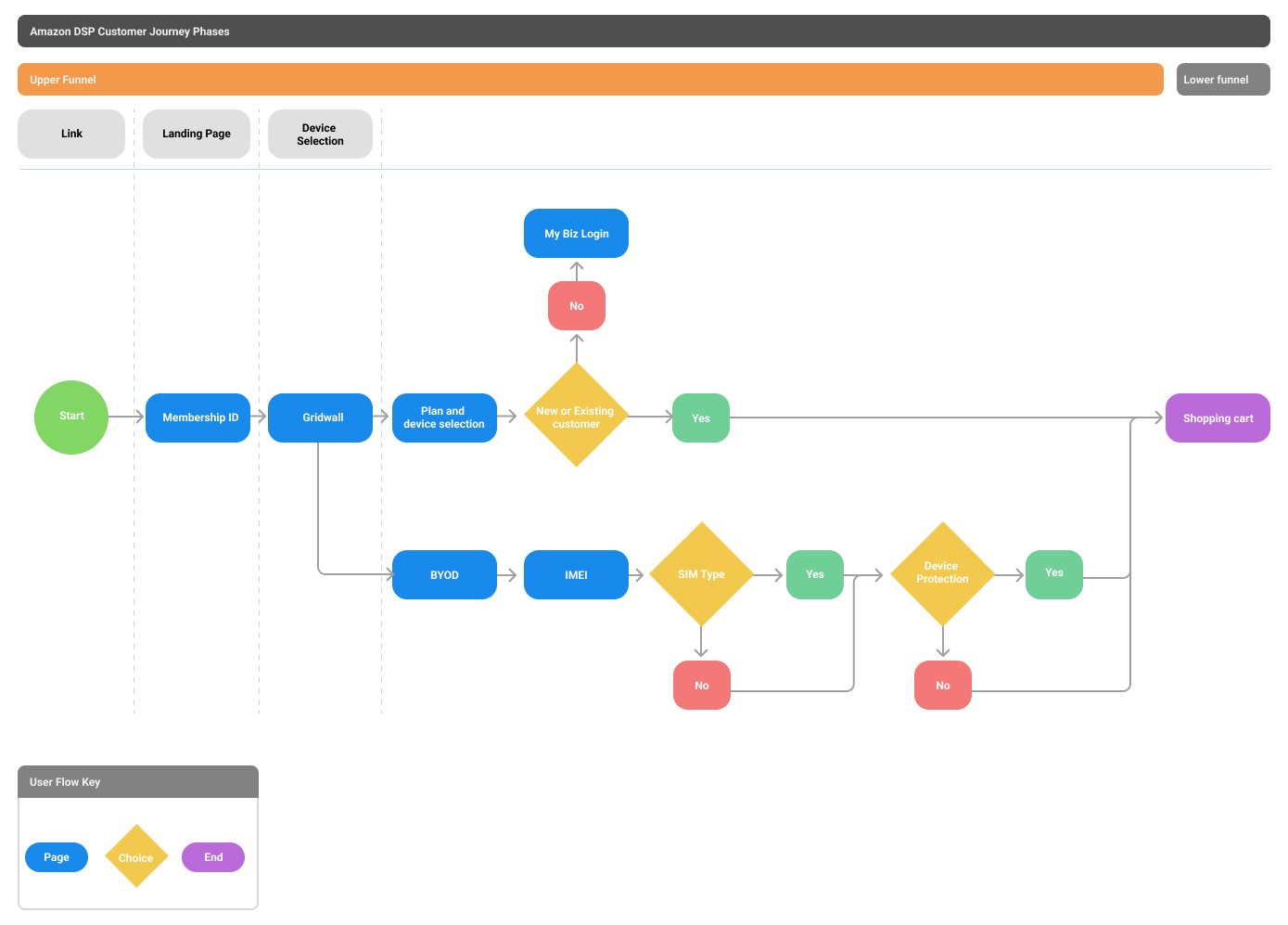Click the yellow Choice key diamond
1288x925 pixels.
pyautogui.click(x=136, y=856)
